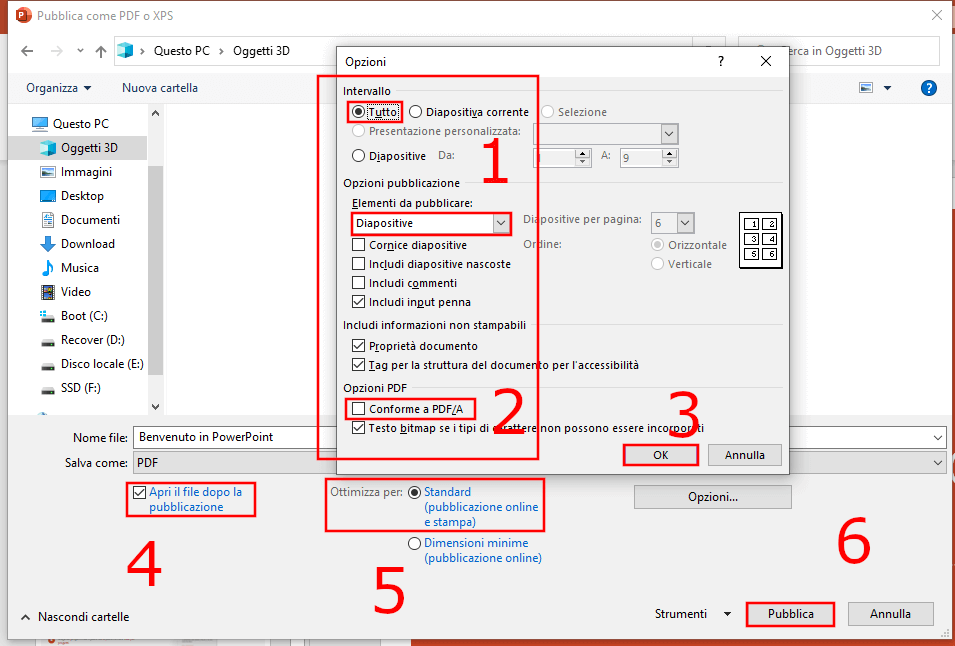Select Musica folder in sidebar

(x=79, y=268)
